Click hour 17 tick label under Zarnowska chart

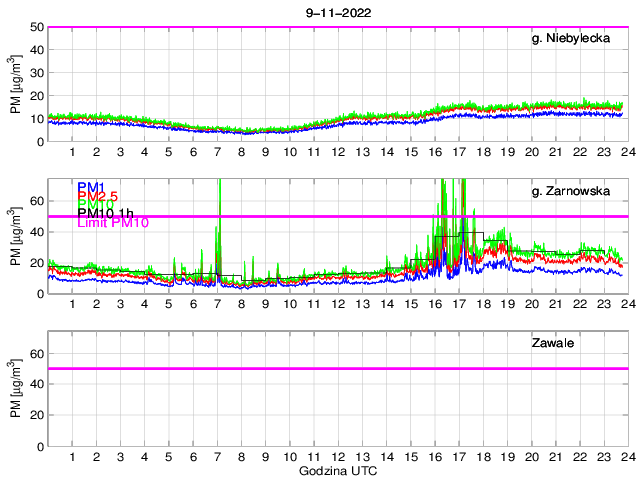458,304
